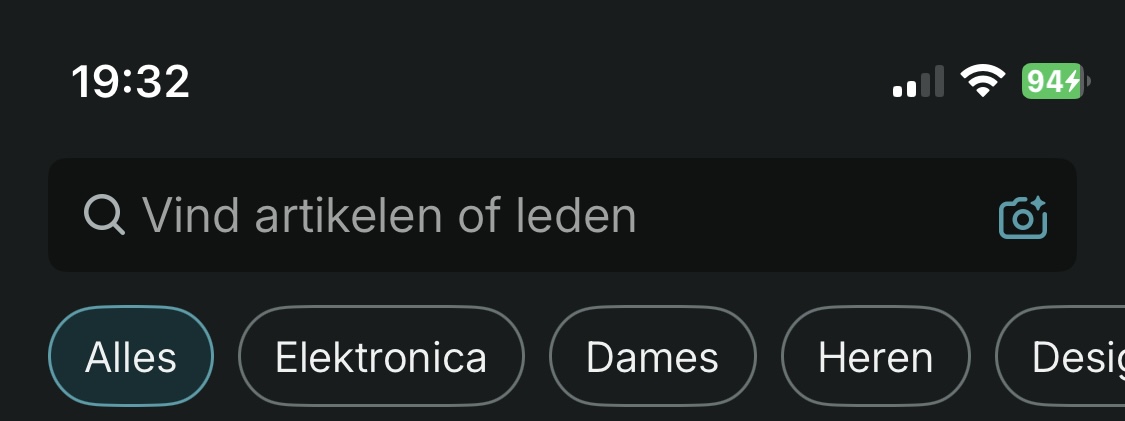
Task: Tap the "Vind artikelen of leden" placeholder text
Action: click(x=388, y=215)
